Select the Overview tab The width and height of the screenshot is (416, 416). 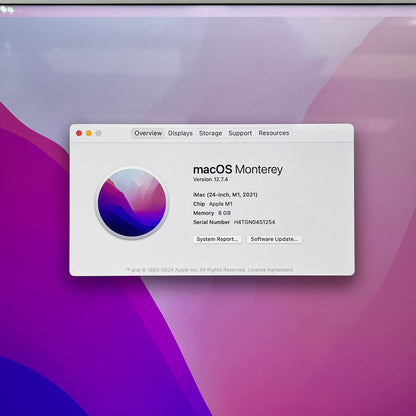148,133
